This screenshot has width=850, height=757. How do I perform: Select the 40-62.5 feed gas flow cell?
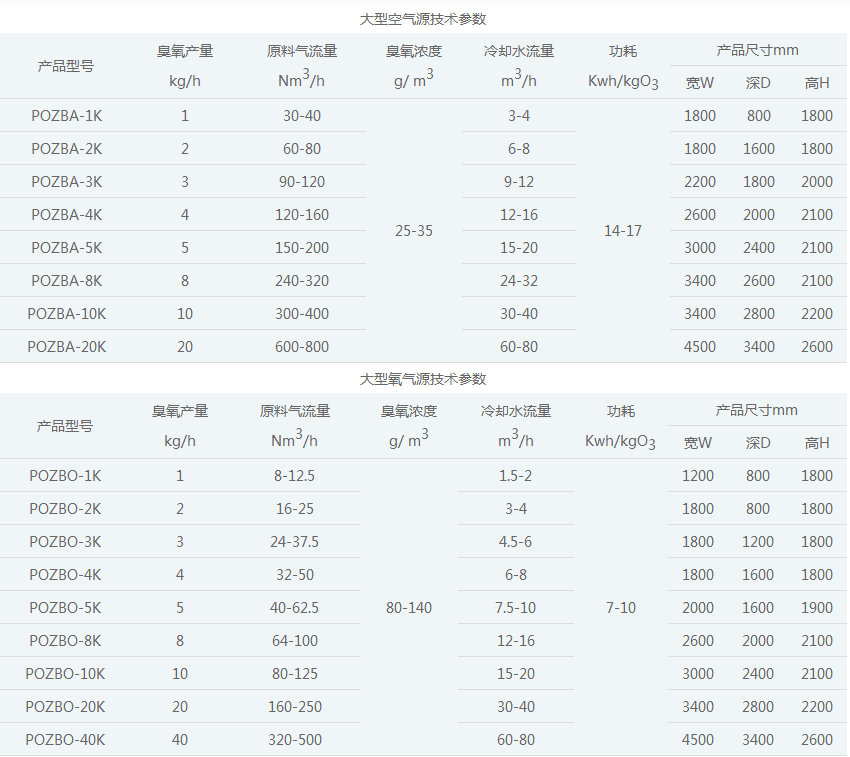(x=295, y=608)
